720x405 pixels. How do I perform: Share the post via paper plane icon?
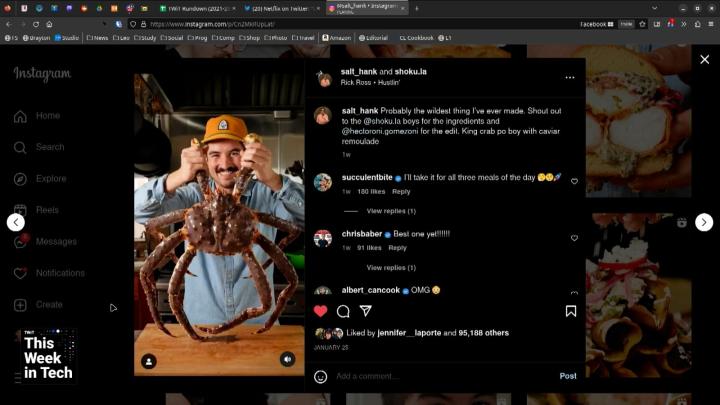pyautogui.click(x=366, y=311)
